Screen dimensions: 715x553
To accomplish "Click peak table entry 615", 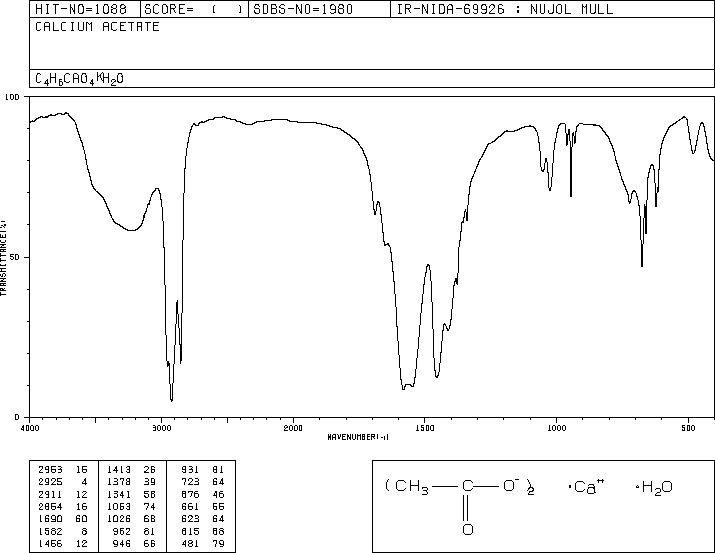I will pyautogui.click(x=190, y=532).
